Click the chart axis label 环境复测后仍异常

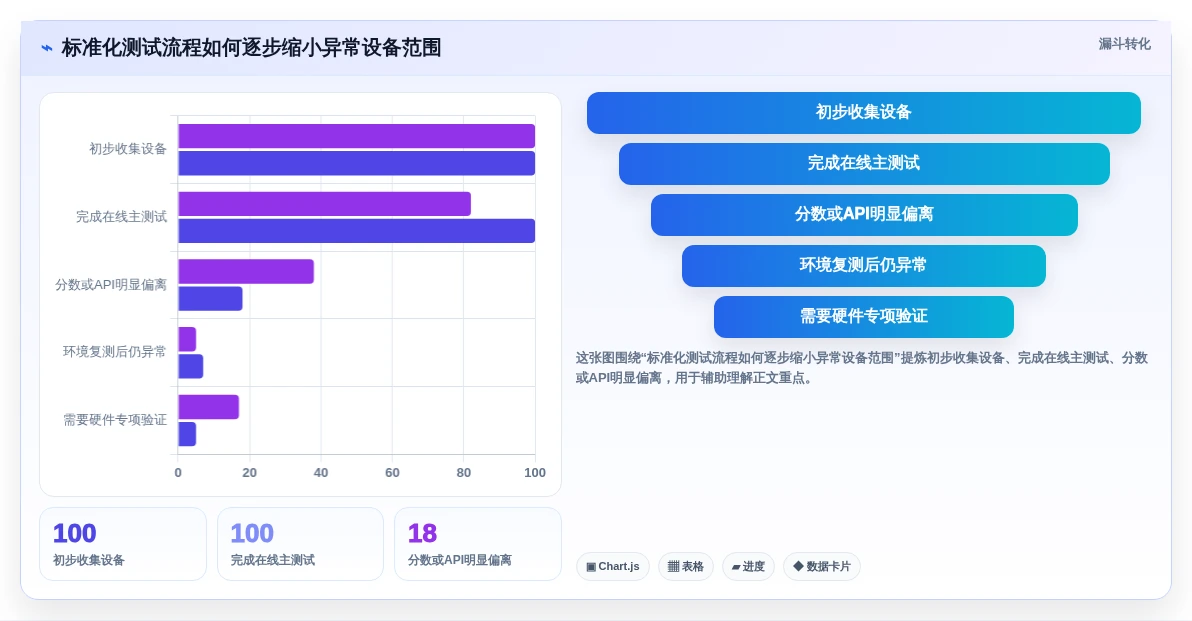pyautogui.click(x=115, y=352)
